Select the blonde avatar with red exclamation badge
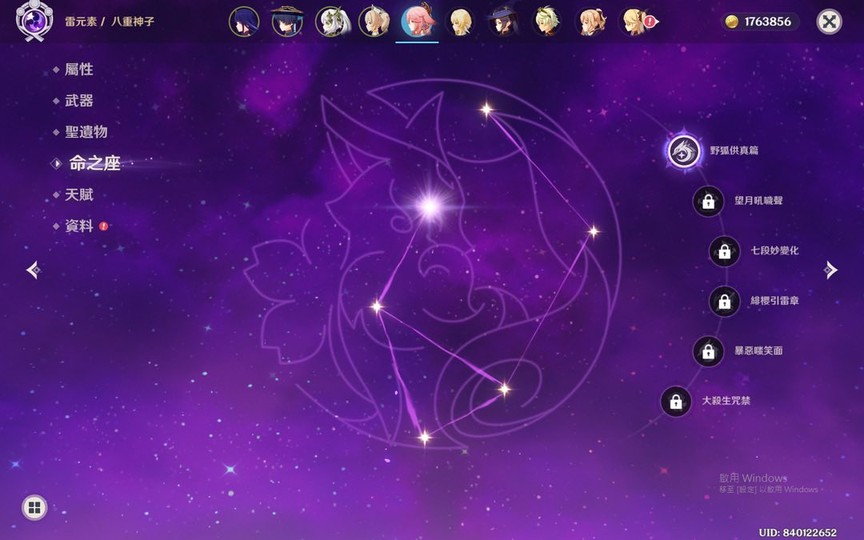Image resolution: width=864 pixels, height=540 pixels. pos(635,21)
